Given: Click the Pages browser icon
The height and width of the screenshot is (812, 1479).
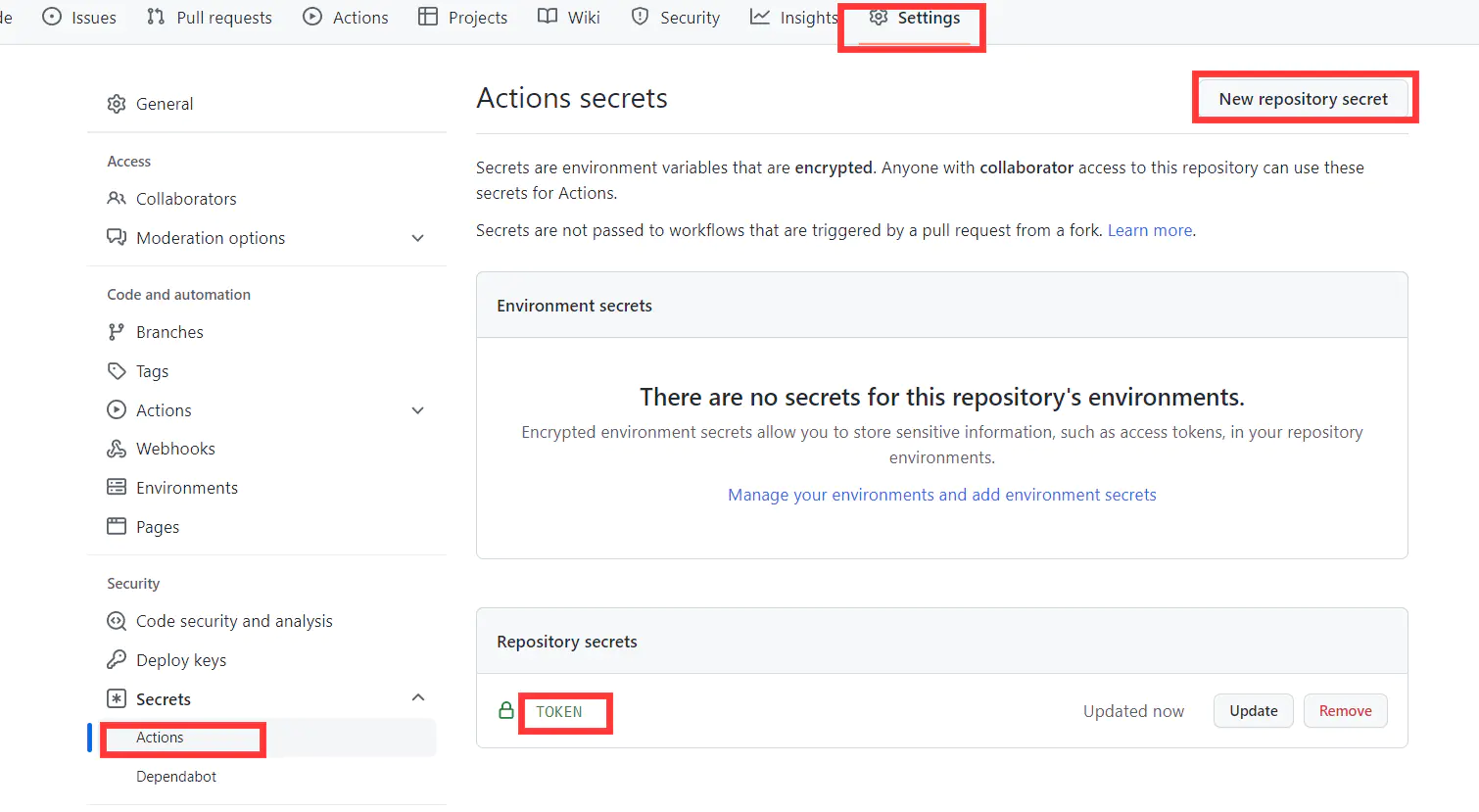Looking at the screenshot, I should [117, 527].
